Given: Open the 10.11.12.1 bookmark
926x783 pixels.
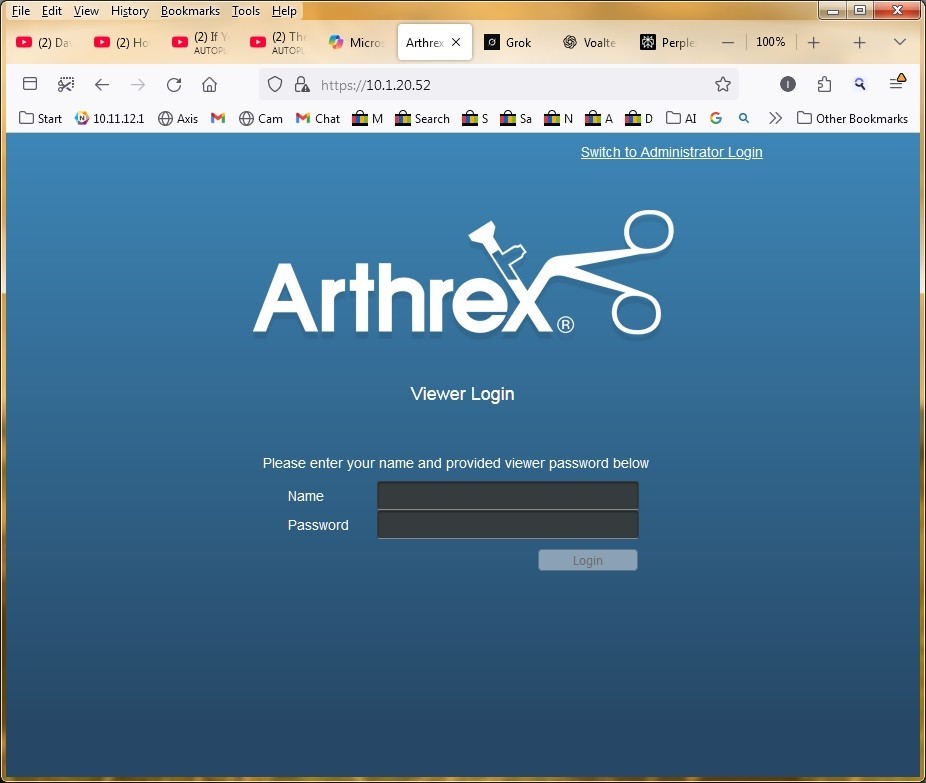Looking at the screenshot, I should point(109,119).
